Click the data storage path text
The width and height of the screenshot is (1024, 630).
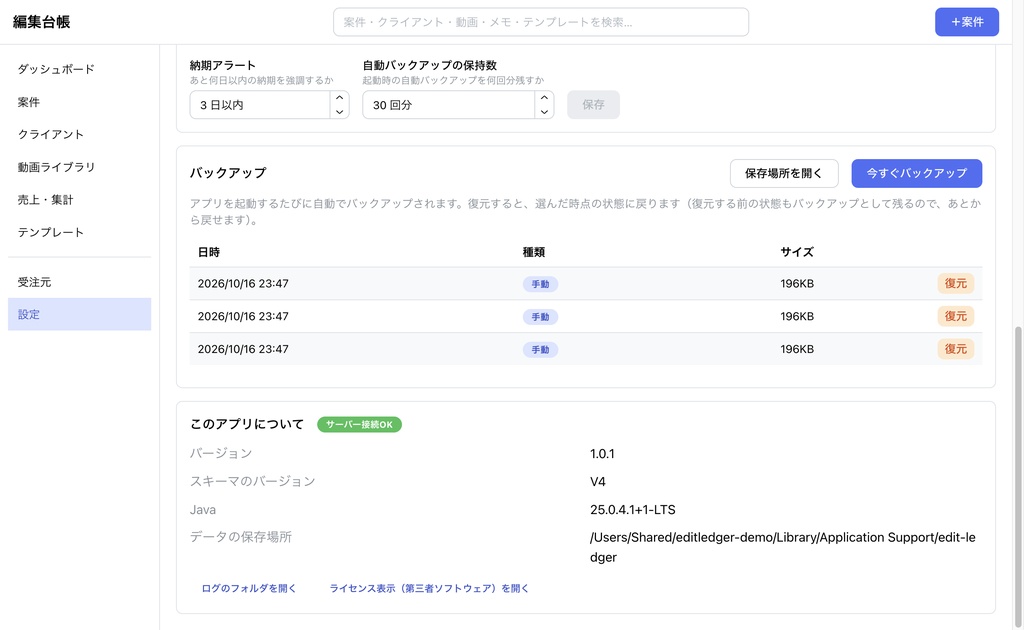782,547
